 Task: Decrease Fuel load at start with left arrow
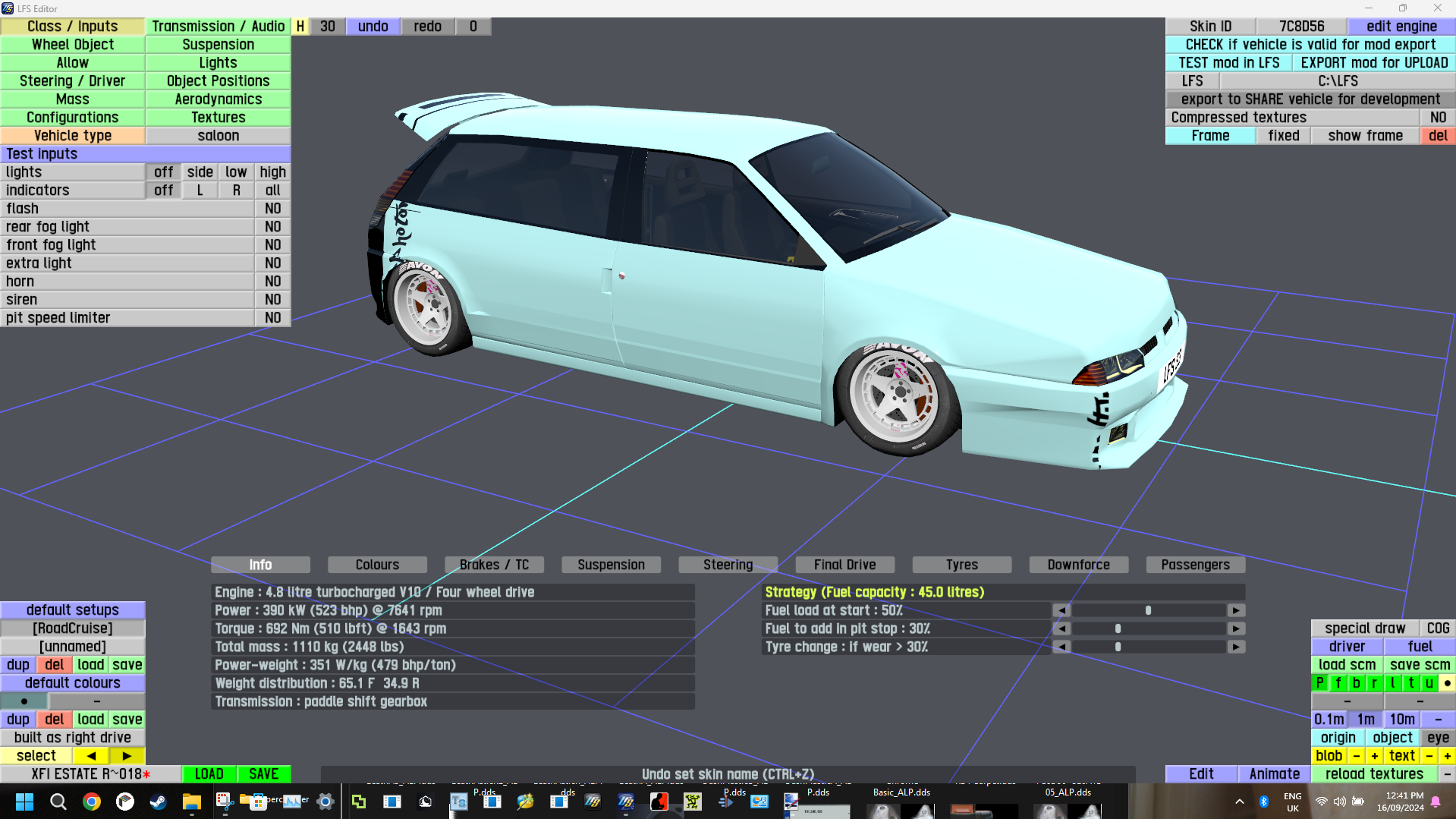(x=1061, y=610)
